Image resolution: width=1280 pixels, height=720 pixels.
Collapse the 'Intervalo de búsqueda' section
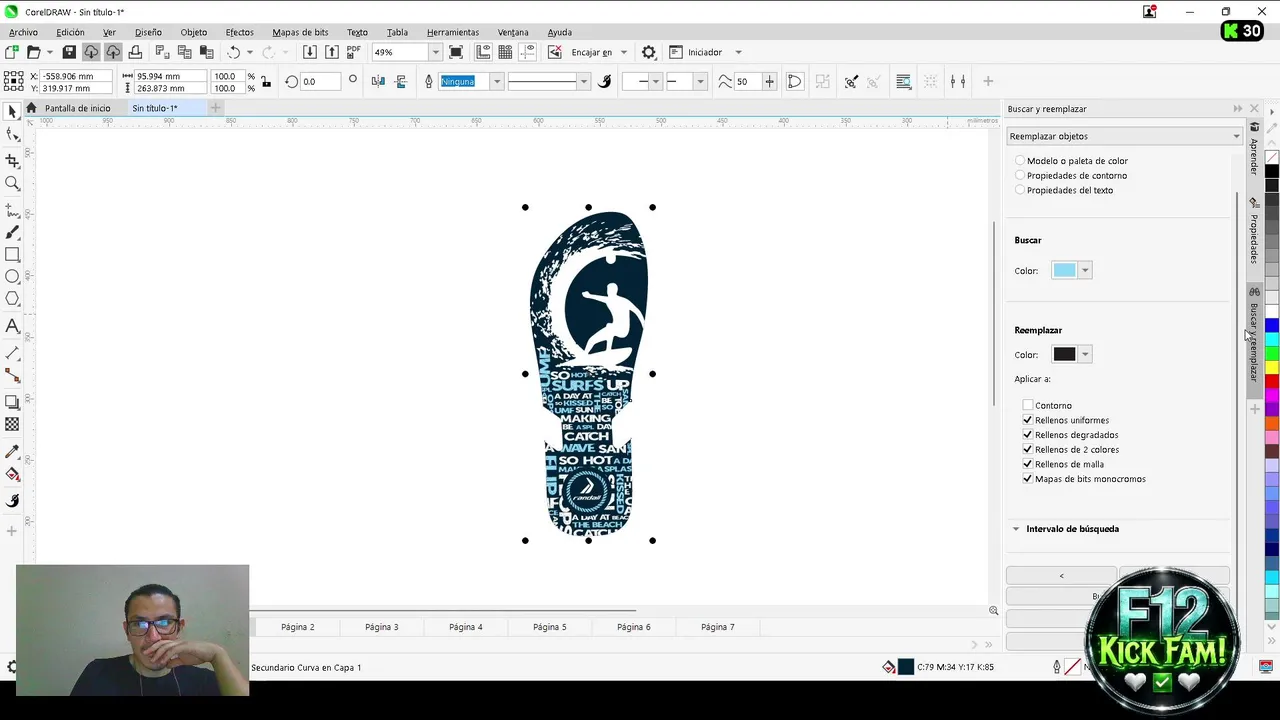[1016, 529]
